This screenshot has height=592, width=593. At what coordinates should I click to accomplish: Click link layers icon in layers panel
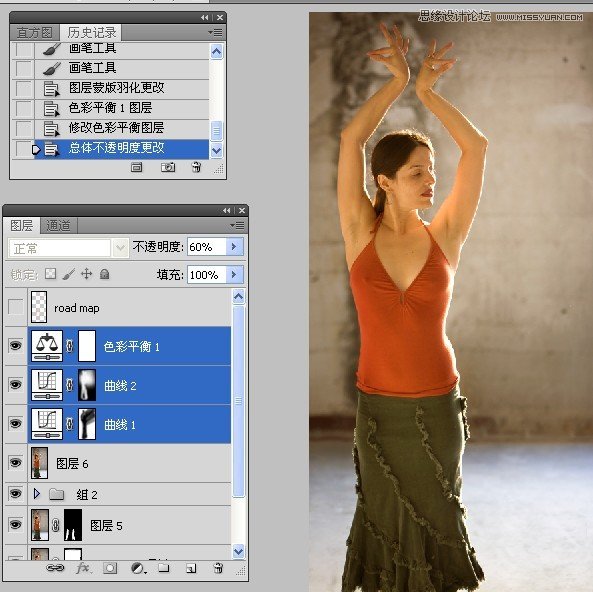point(55,568)
